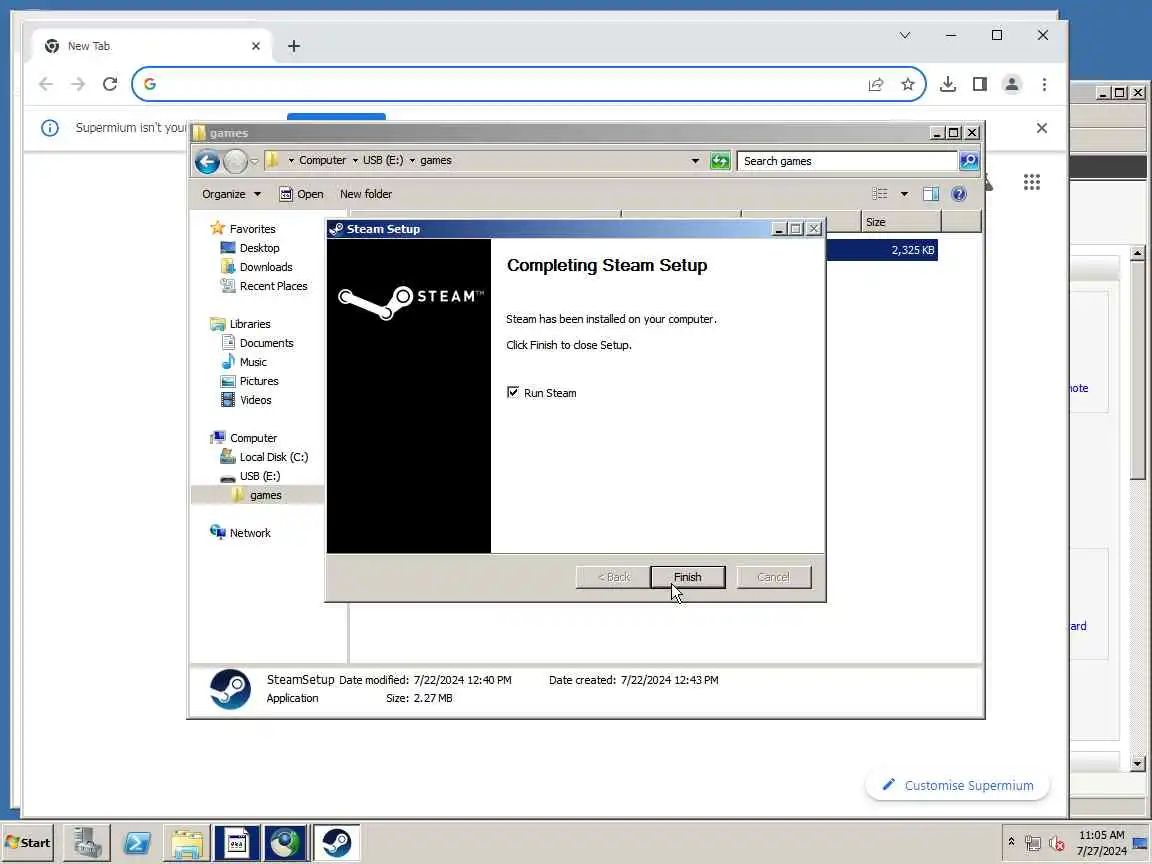Toggle browser side panel icon
The width and height of the screenshot is (1152, 864).
[x=979, y=84]
